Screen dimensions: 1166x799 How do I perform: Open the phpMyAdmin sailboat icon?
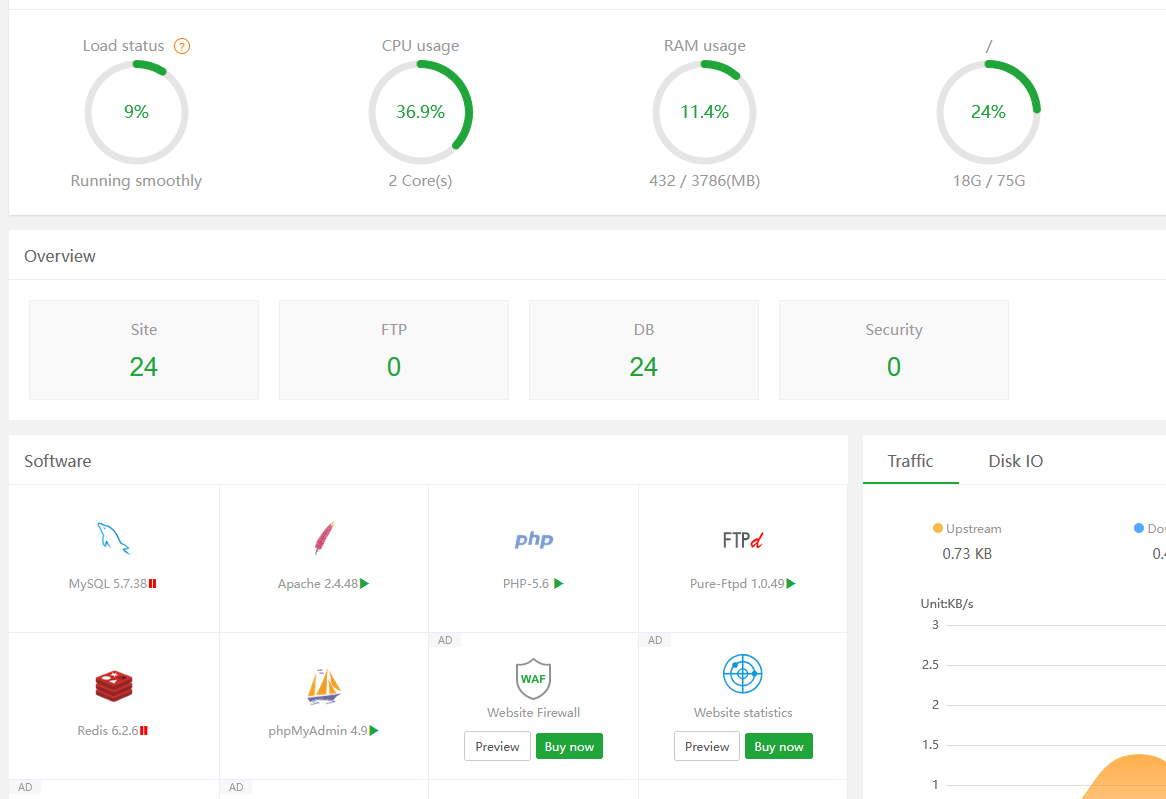pos(323,686)
